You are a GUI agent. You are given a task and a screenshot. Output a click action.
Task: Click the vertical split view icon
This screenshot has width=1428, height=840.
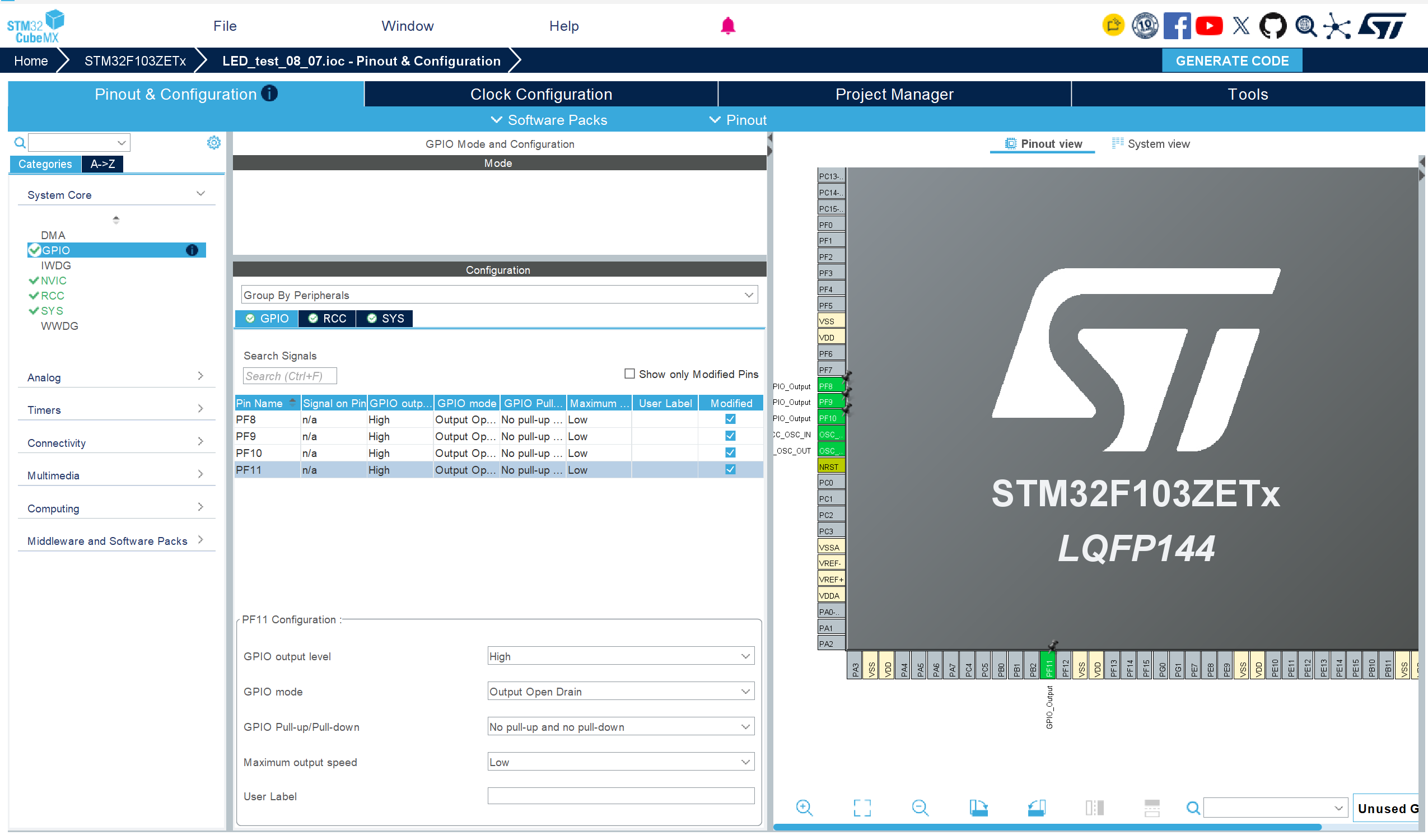tap(1094, 808)
